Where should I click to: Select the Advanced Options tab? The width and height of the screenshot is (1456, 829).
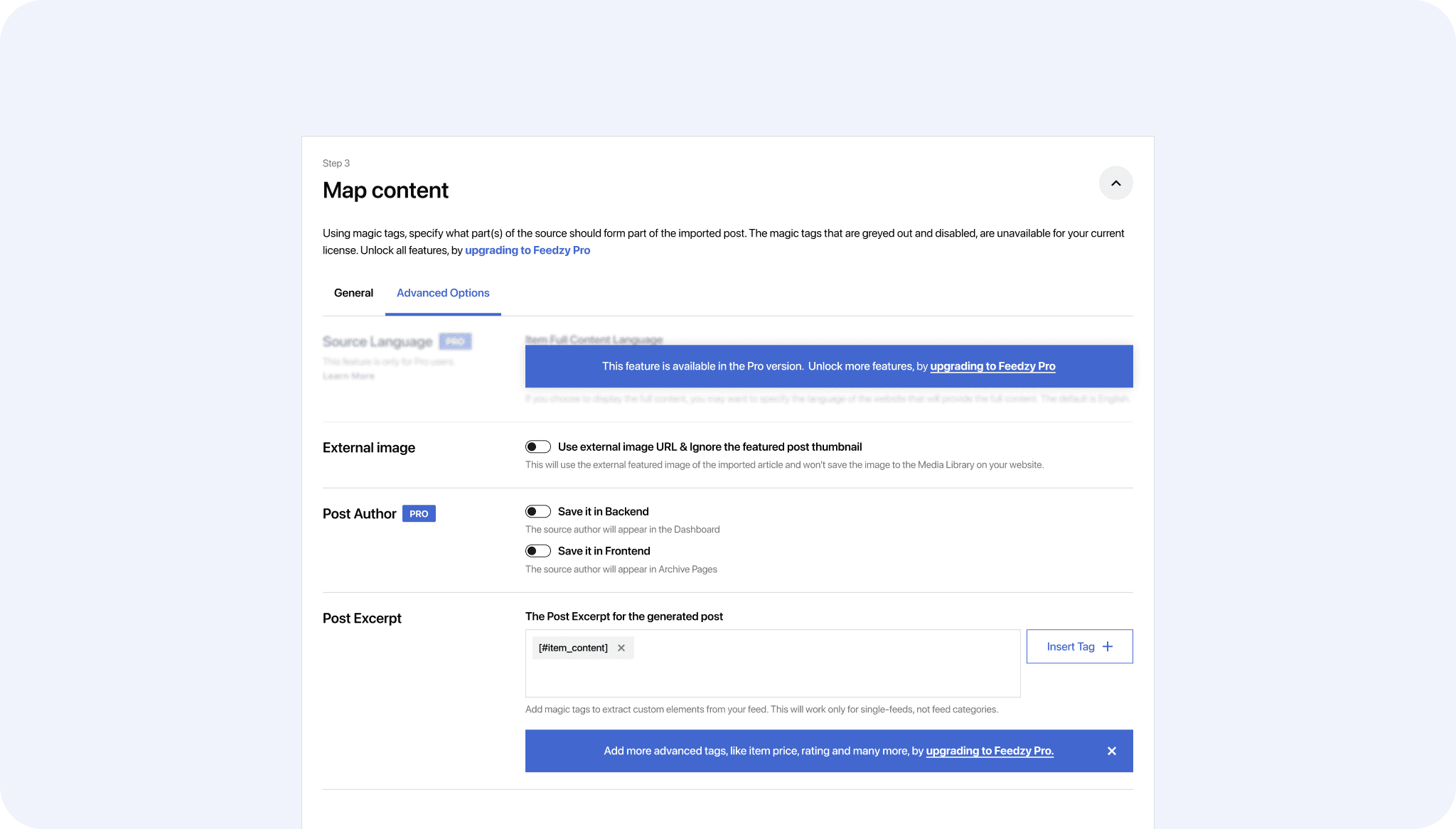(442, 293)
